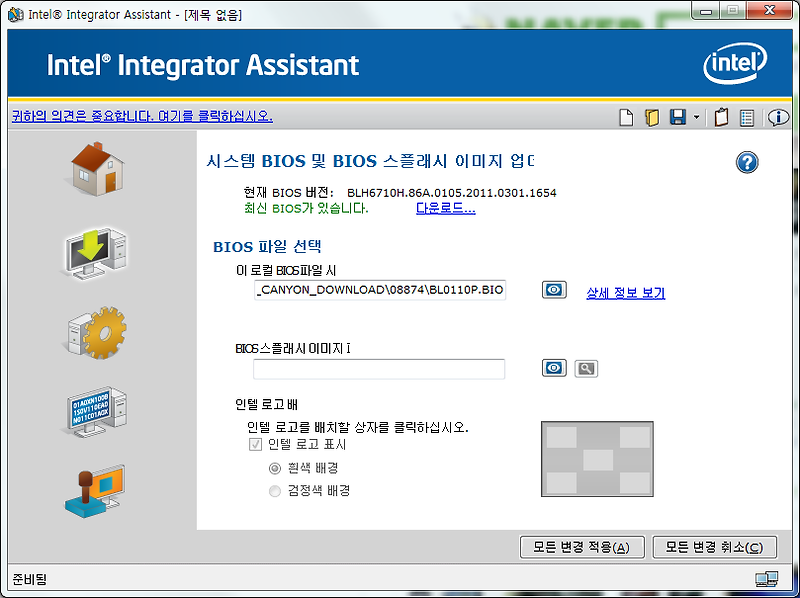The height and width of the screenshot is (598, 800).
Task: Click the save floppy disk toolbar icon
Action: (x=678, y=118)
